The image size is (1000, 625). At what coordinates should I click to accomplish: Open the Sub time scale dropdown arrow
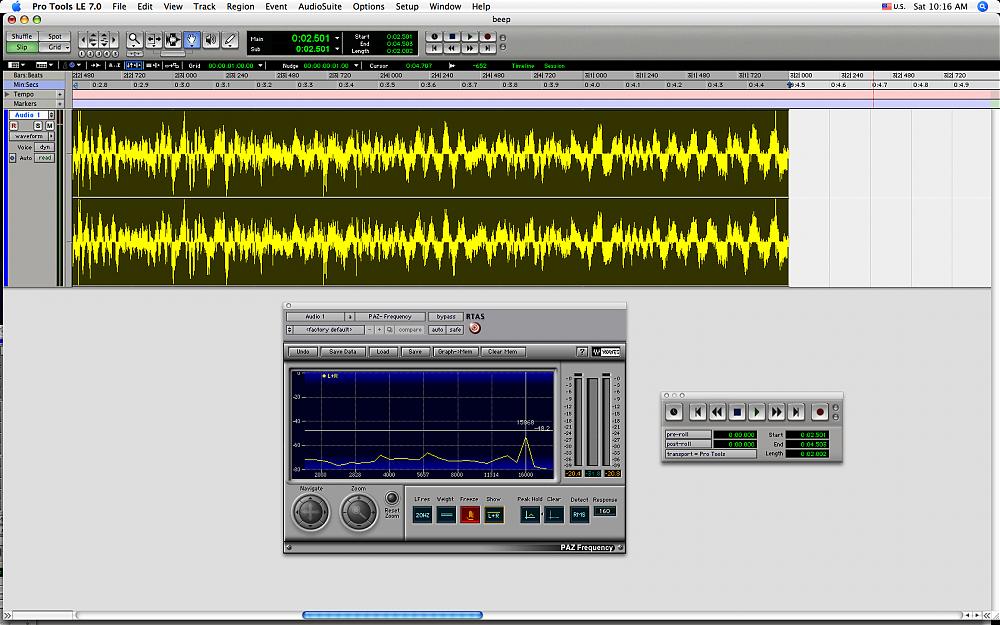pos(337,49)
